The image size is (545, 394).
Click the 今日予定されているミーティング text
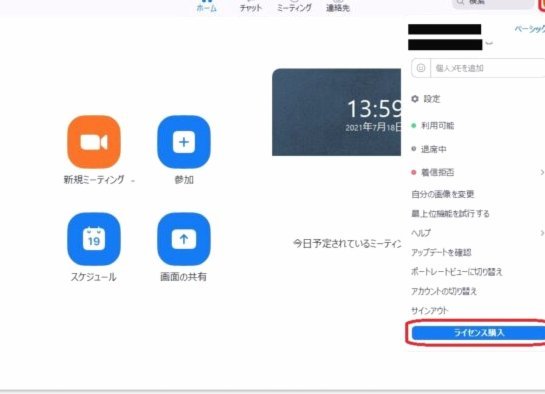coord(347,244)
